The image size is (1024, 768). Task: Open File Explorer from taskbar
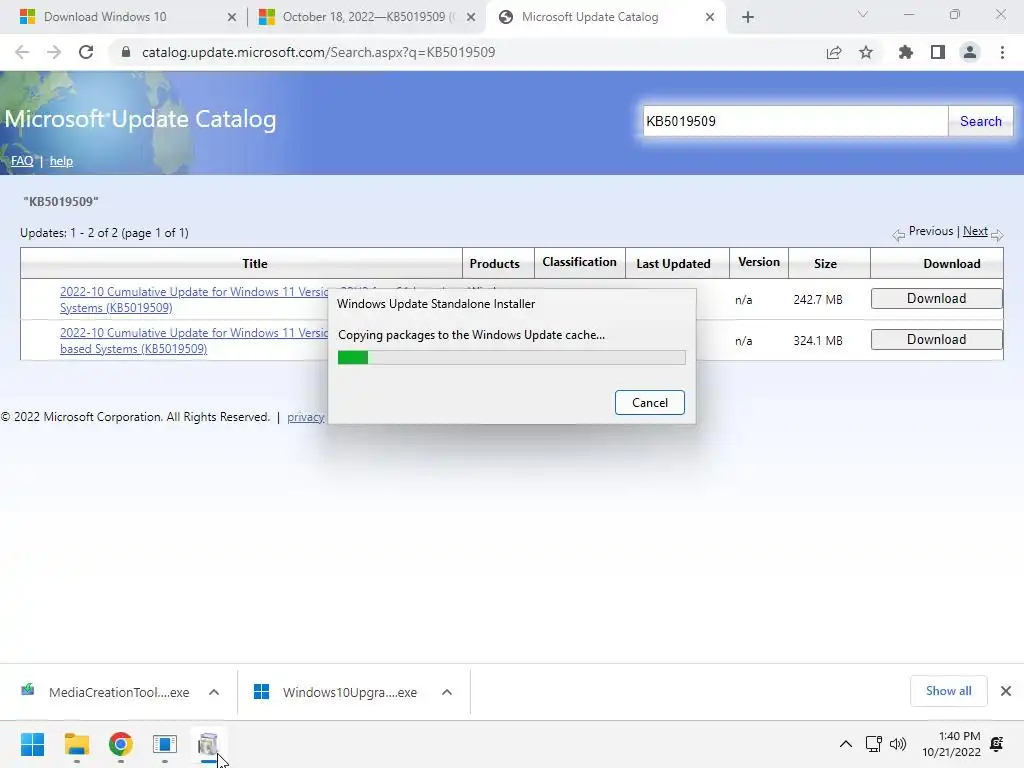76,744
